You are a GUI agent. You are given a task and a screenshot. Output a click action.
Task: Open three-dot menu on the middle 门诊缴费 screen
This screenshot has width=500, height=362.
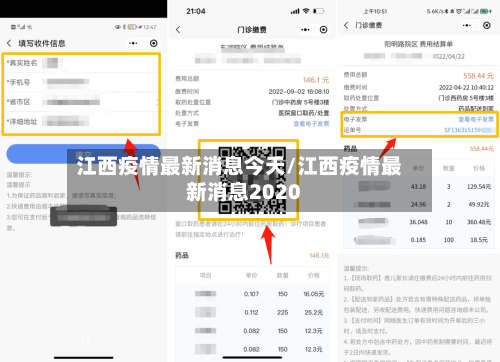click(x=305, y=30)
